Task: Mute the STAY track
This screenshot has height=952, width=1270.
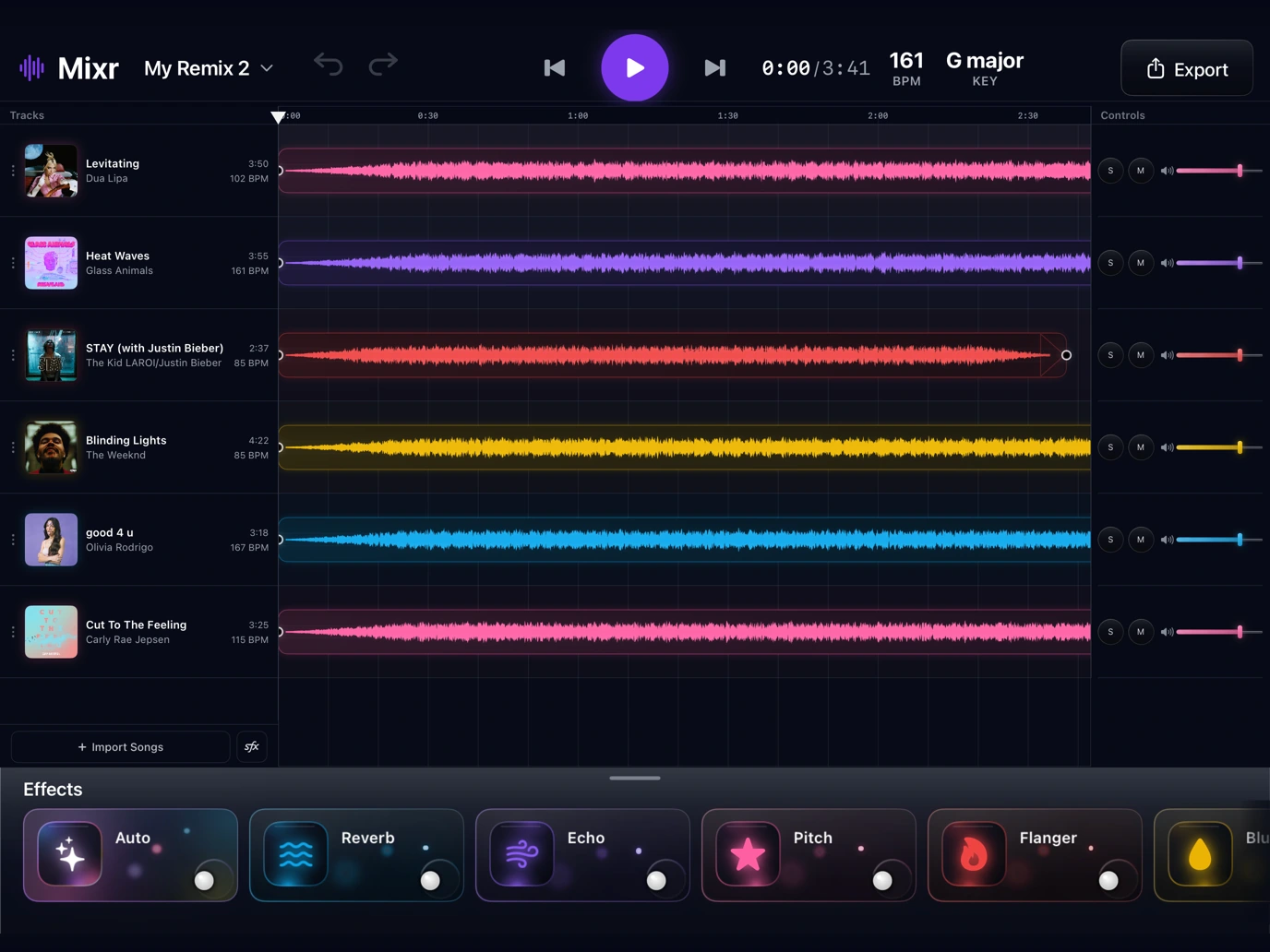Action: (x=1141, y=355)
